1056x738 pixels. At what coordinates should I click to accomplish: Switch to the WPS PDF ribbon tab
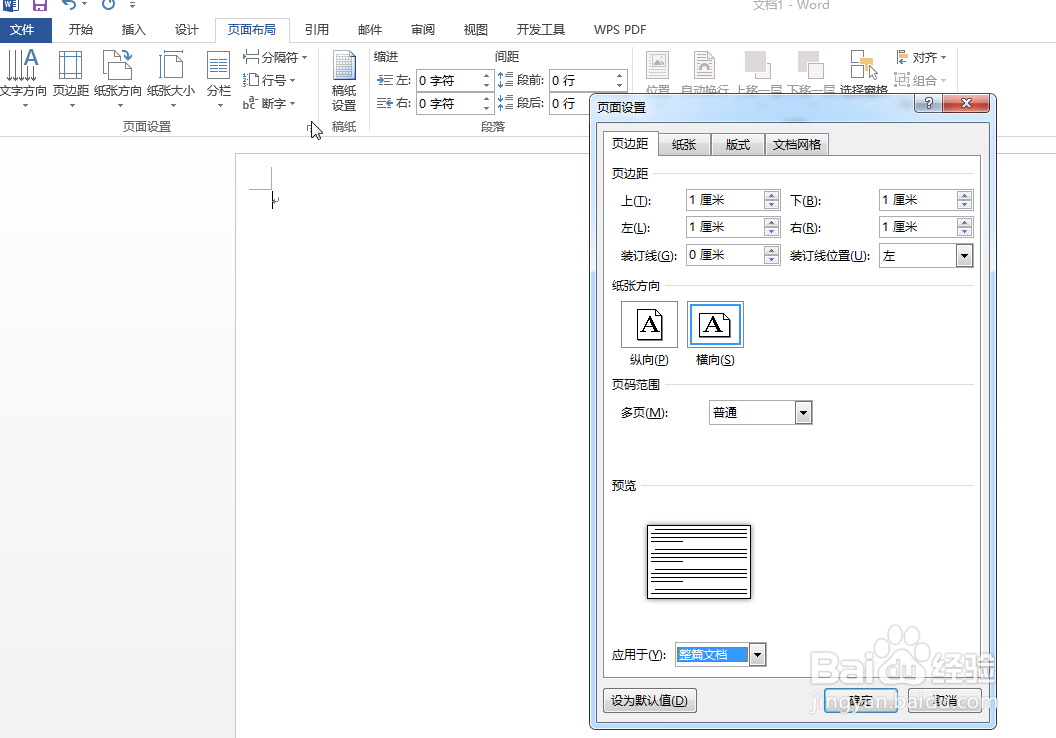tap(620, 30)
